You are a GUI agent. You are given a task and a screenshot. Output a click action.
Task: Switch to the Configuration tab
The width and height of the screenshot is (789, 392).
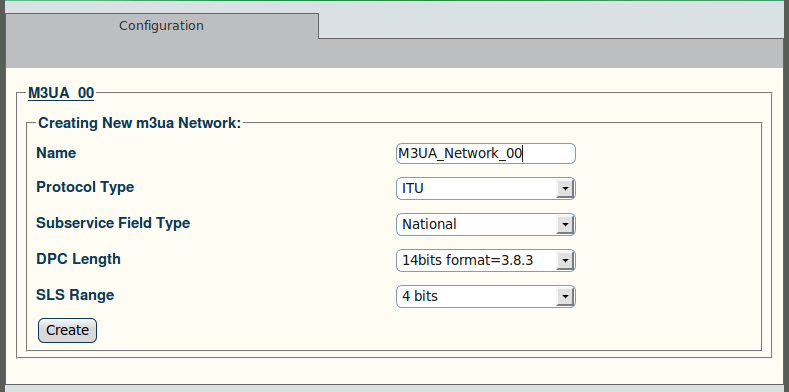pyautogui.click(x=162, y=26)
